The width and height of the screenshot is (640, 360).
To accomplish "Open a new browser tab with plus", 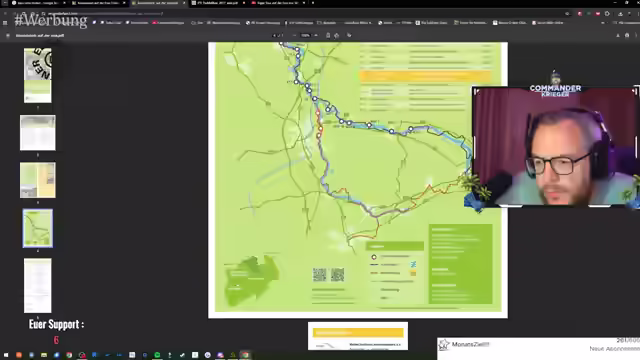I will click(313, 3).
